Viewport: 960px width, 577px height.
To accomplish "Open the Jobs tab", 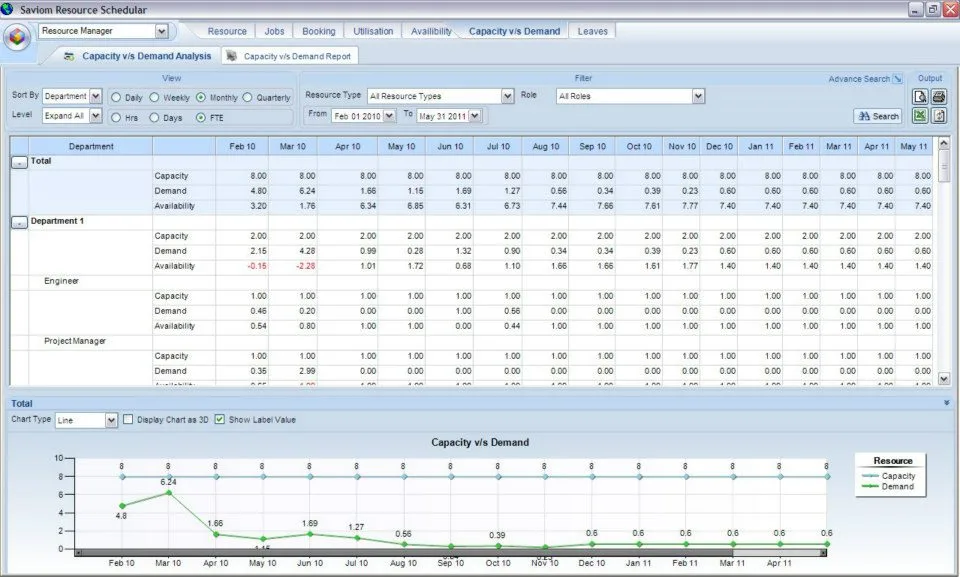I will 274,31.
